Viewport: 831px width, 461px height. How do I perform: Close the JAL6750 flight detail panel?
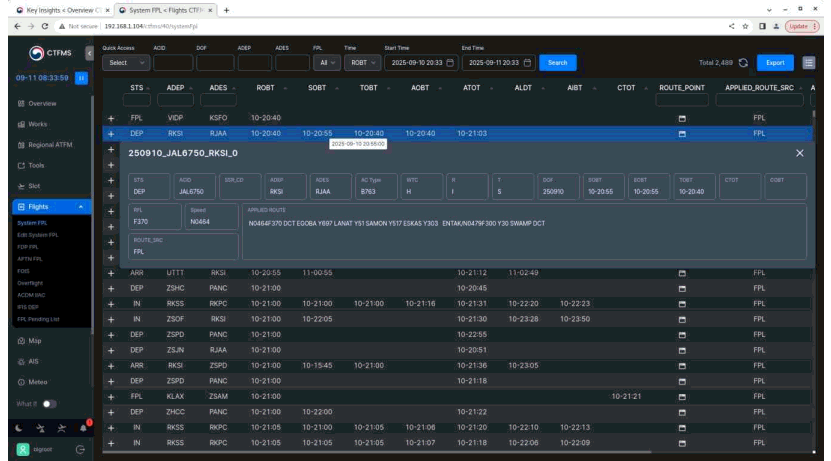tap(799, 153)
